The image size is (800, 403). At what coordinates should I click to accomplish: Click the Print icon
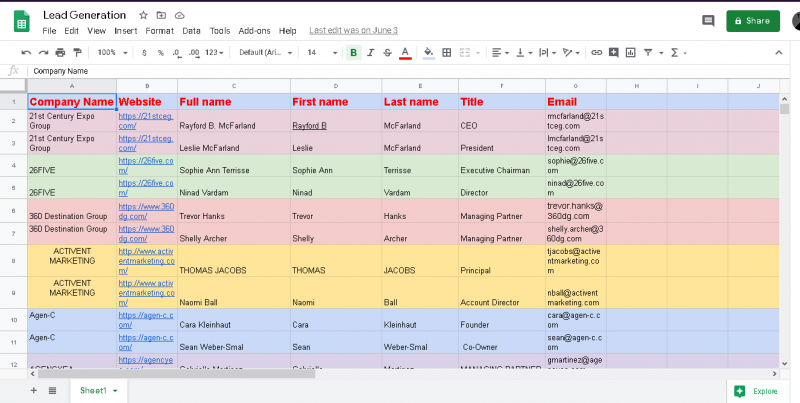[60, 52]
